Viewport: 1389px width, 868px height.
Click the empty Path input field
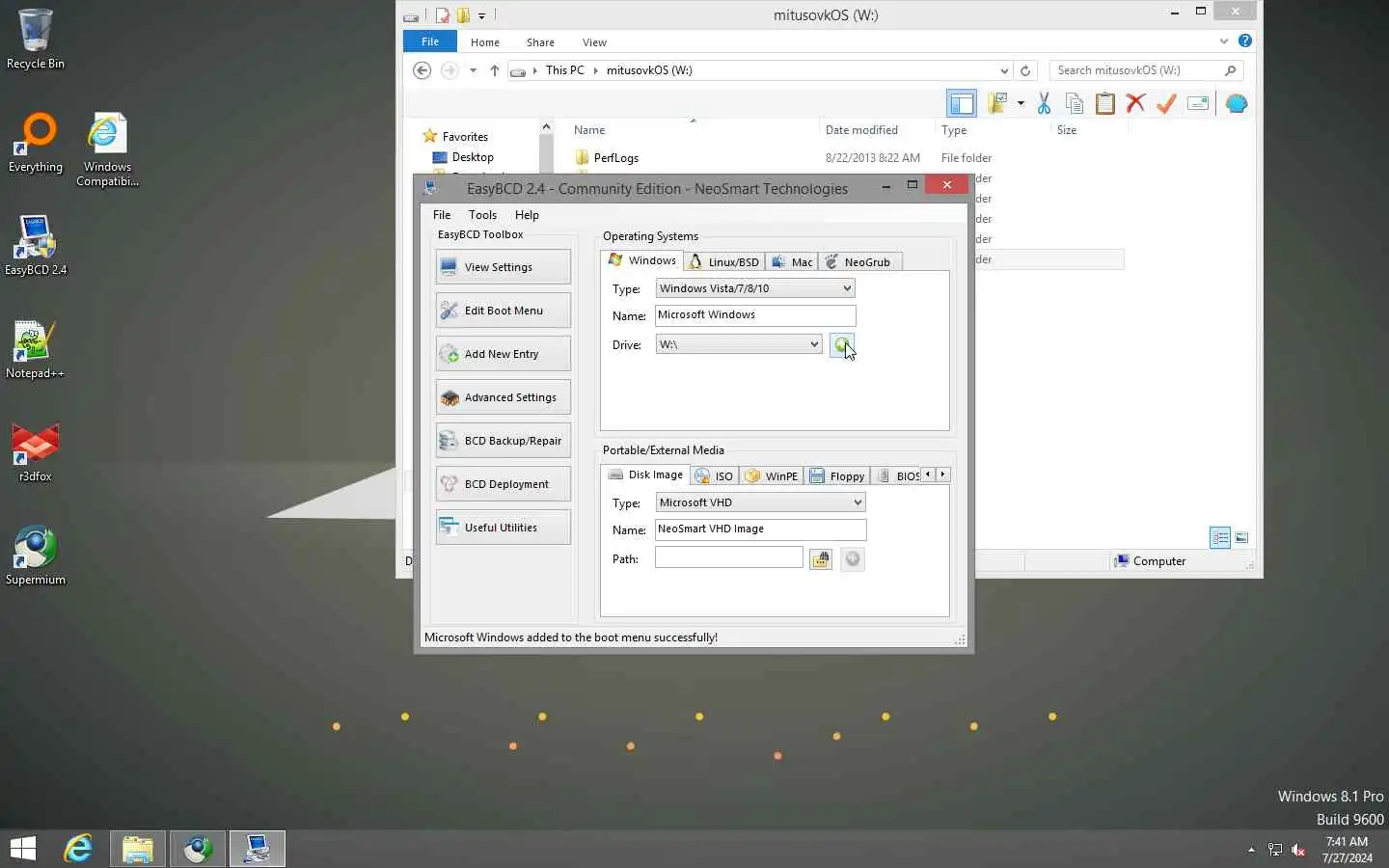click(x=728, y=557)
